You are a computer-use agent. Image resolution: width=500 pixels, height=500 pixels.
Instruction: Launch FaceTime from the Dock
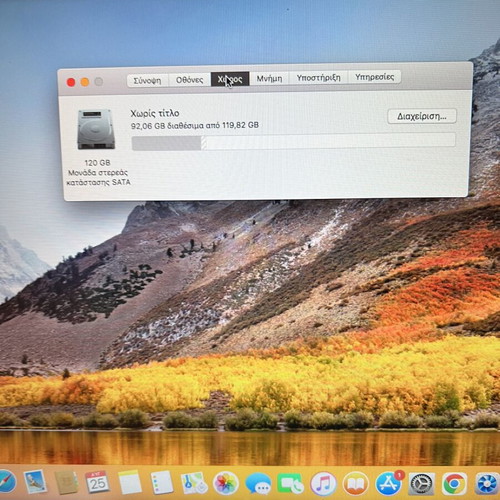click(x=291, y=484)
